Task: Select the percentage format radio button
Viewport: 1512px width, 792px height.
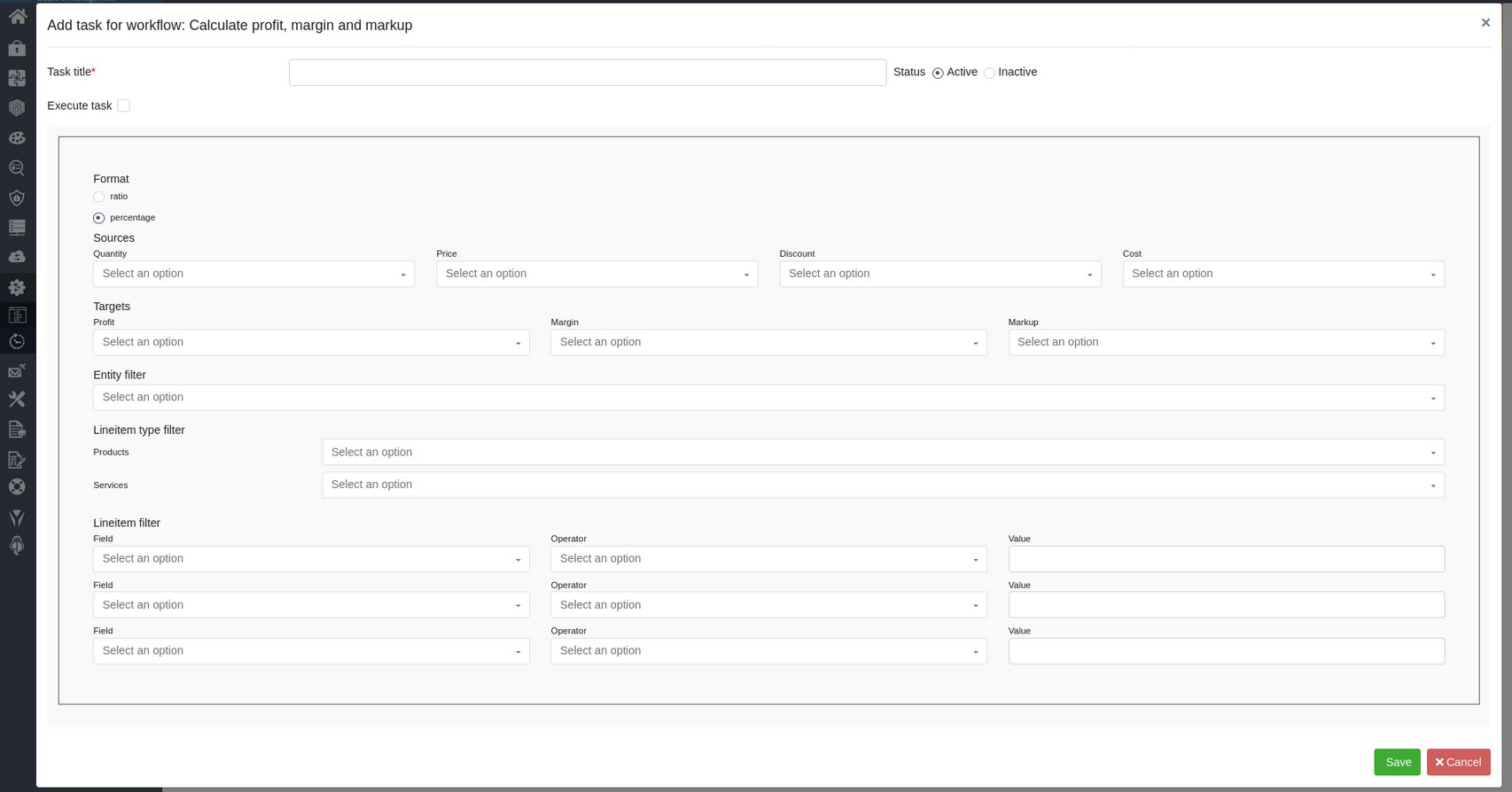Action: pos(99,218)
